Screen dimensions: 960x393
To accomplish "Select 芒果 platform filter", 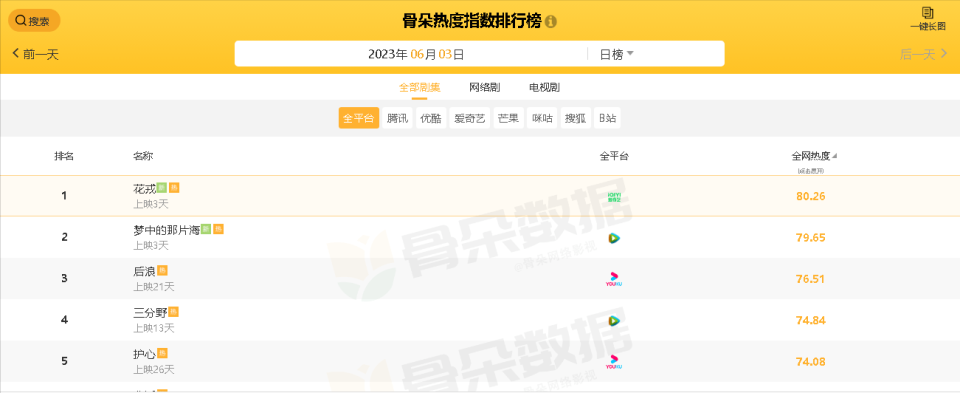I will 508,118.
